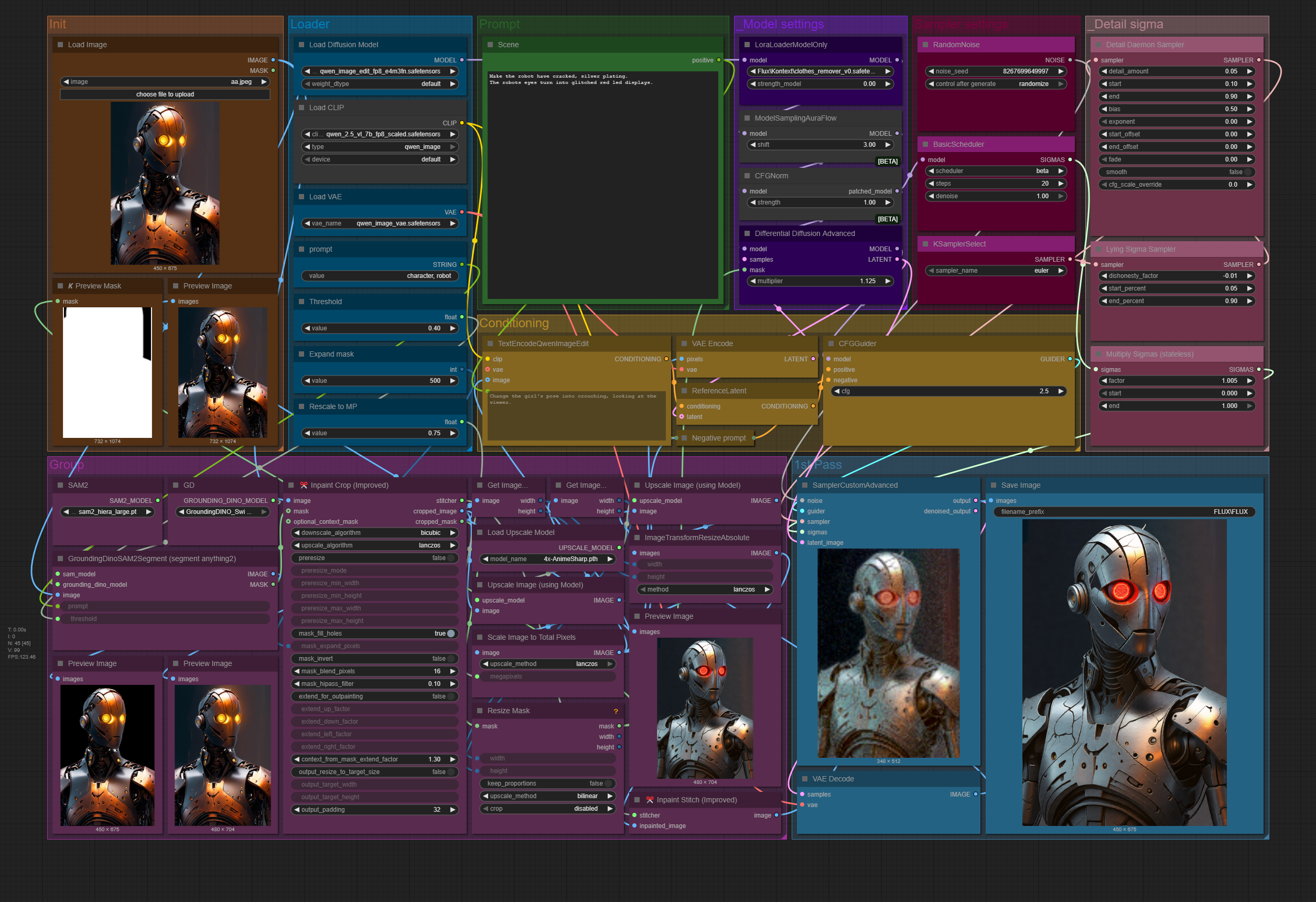1316x902 pixels.
Task: Open the sampler_name dropdown showing euler
Action: pos(997,271)
